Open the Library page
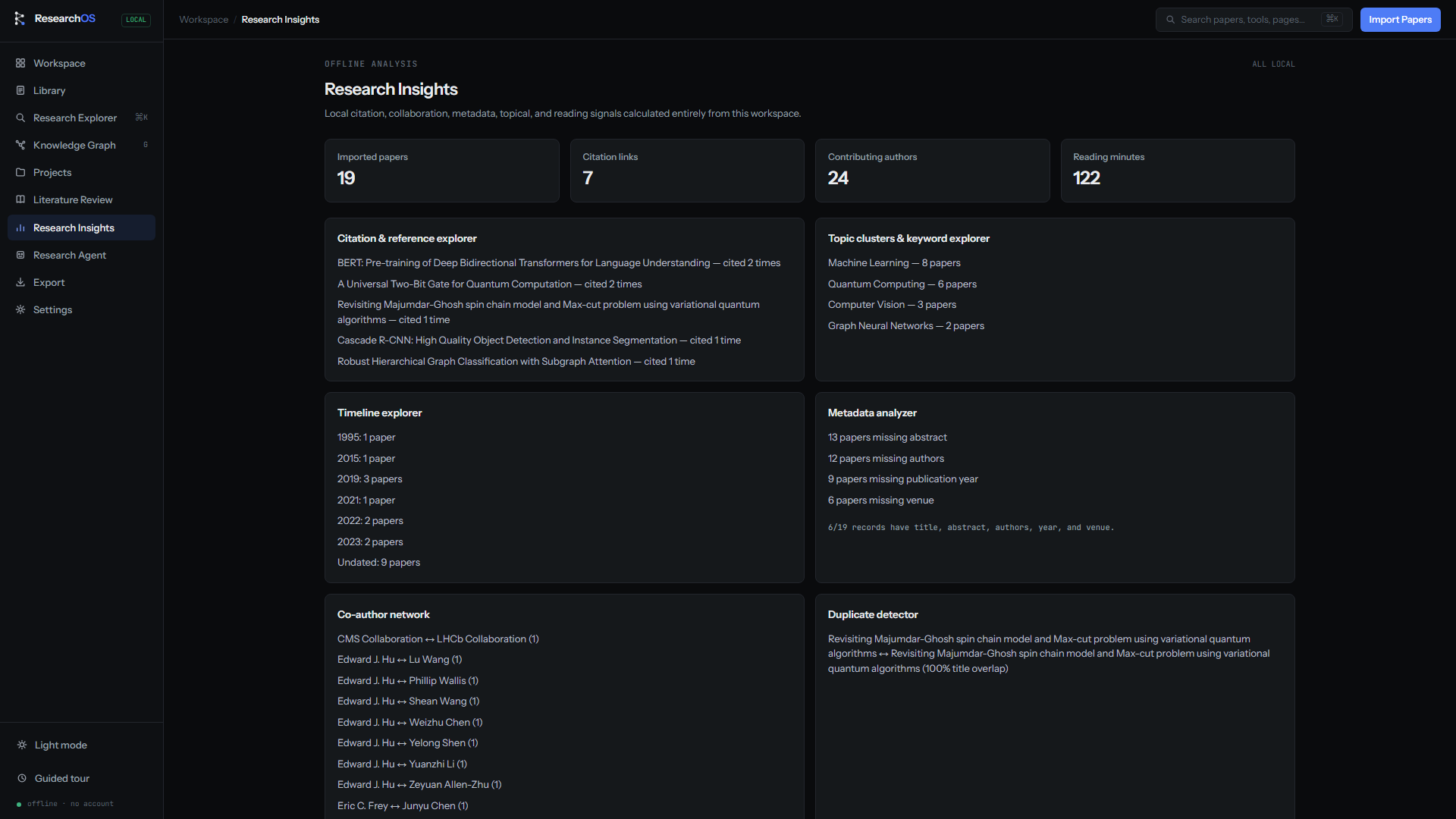 [81, 90]
